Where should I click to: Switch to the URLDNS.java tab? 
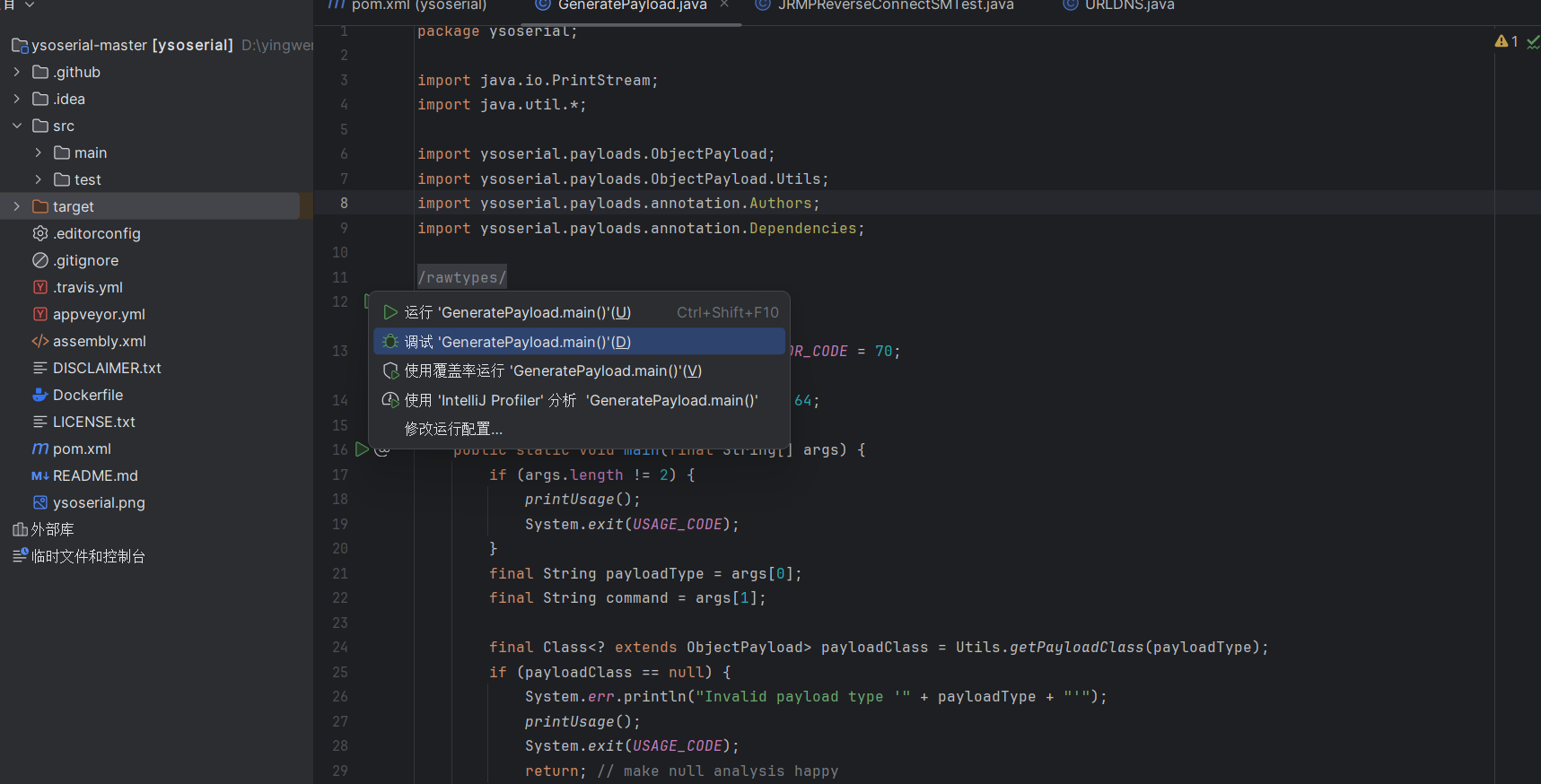pyautogui.click(x=1118, y=5)
